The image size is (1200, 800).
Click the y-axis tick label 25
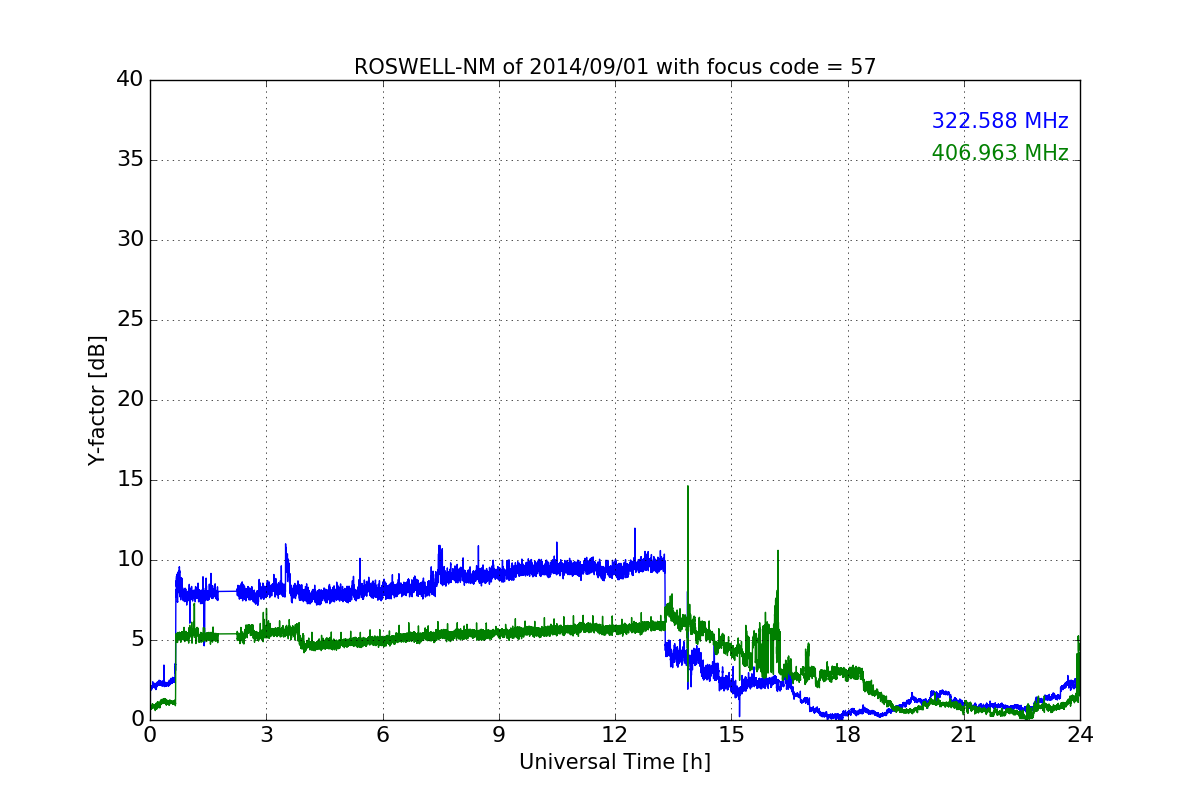pos(130,320)
